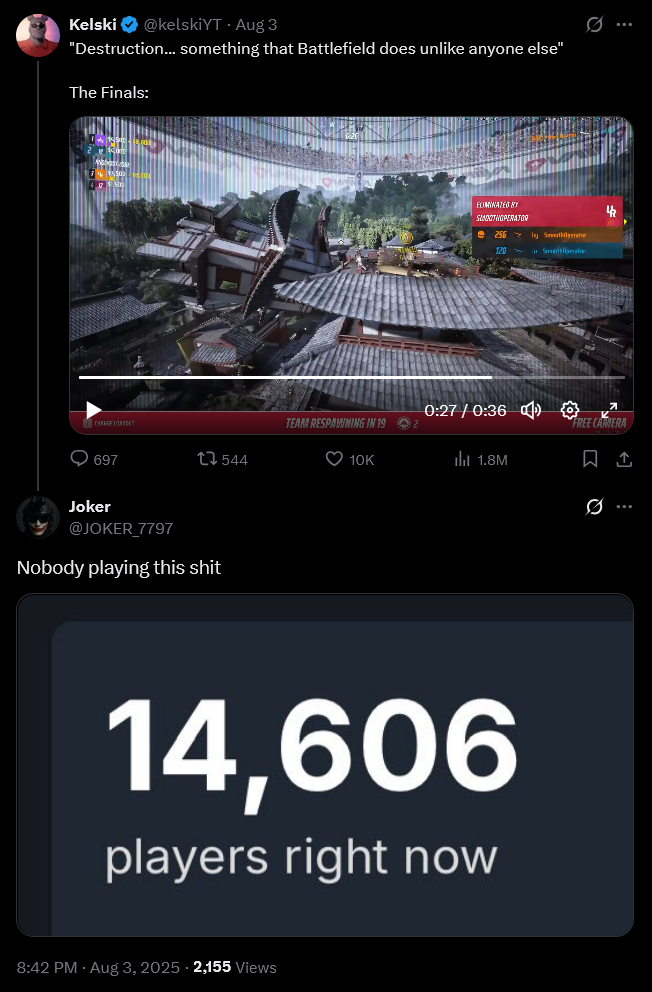Click the Grok icon on Joker's tweet
The height and width of the screenshot is (992, 652).
click(594, 507)
